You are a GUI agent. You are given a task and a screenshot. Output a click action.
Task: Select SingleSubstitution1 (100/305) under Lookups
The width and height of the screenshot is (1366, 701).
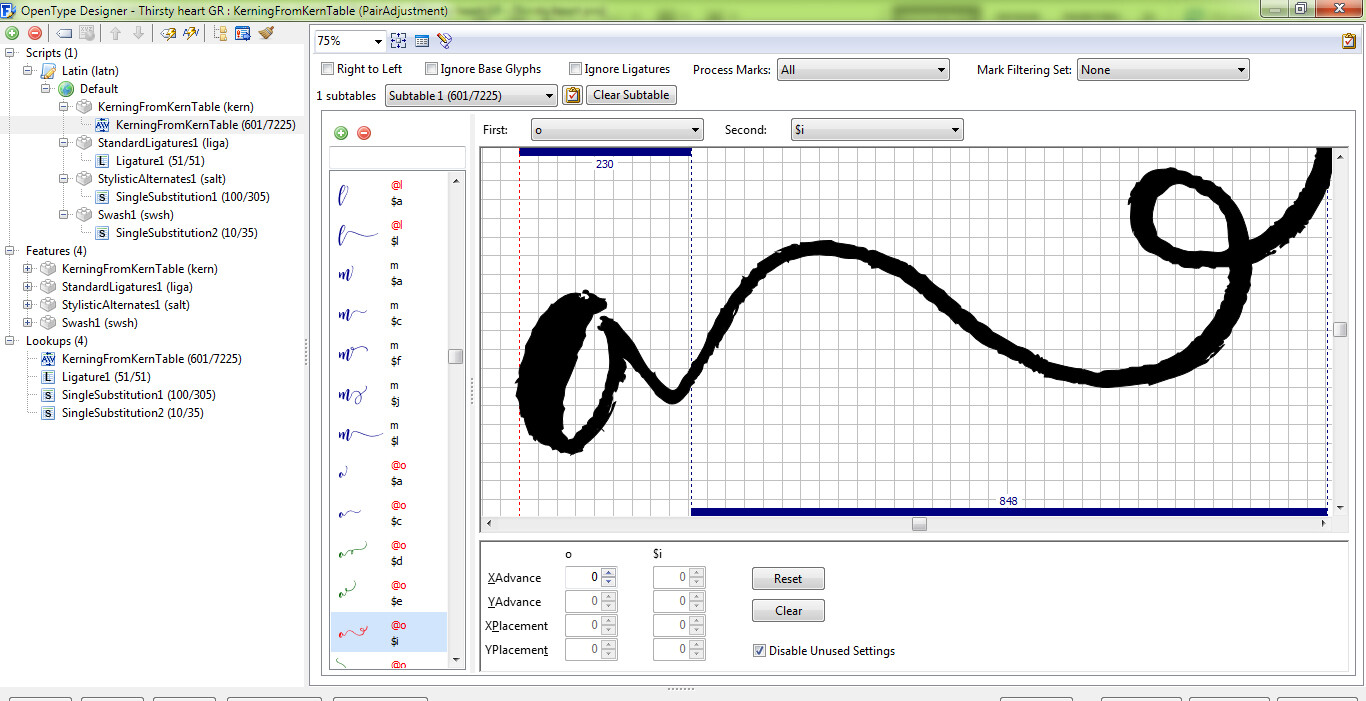[138, 395]
